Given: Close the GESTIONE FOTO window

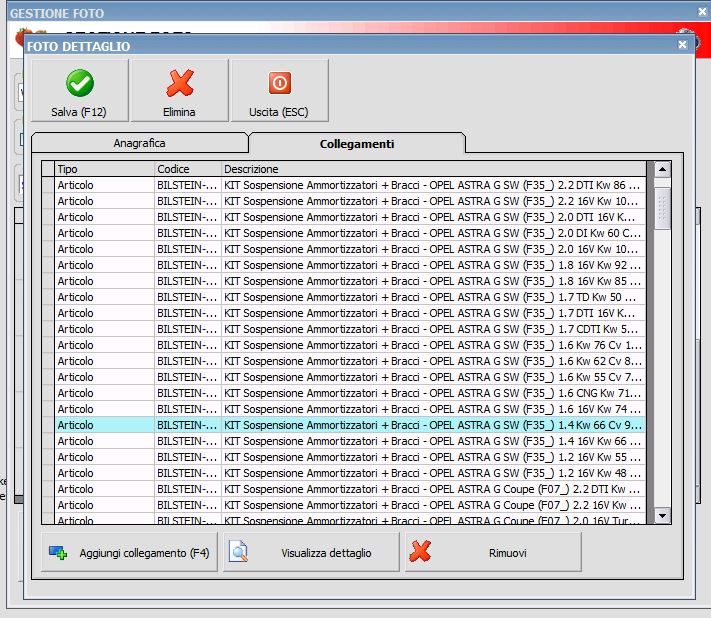Looking at the screenshot, I should 702,11.
